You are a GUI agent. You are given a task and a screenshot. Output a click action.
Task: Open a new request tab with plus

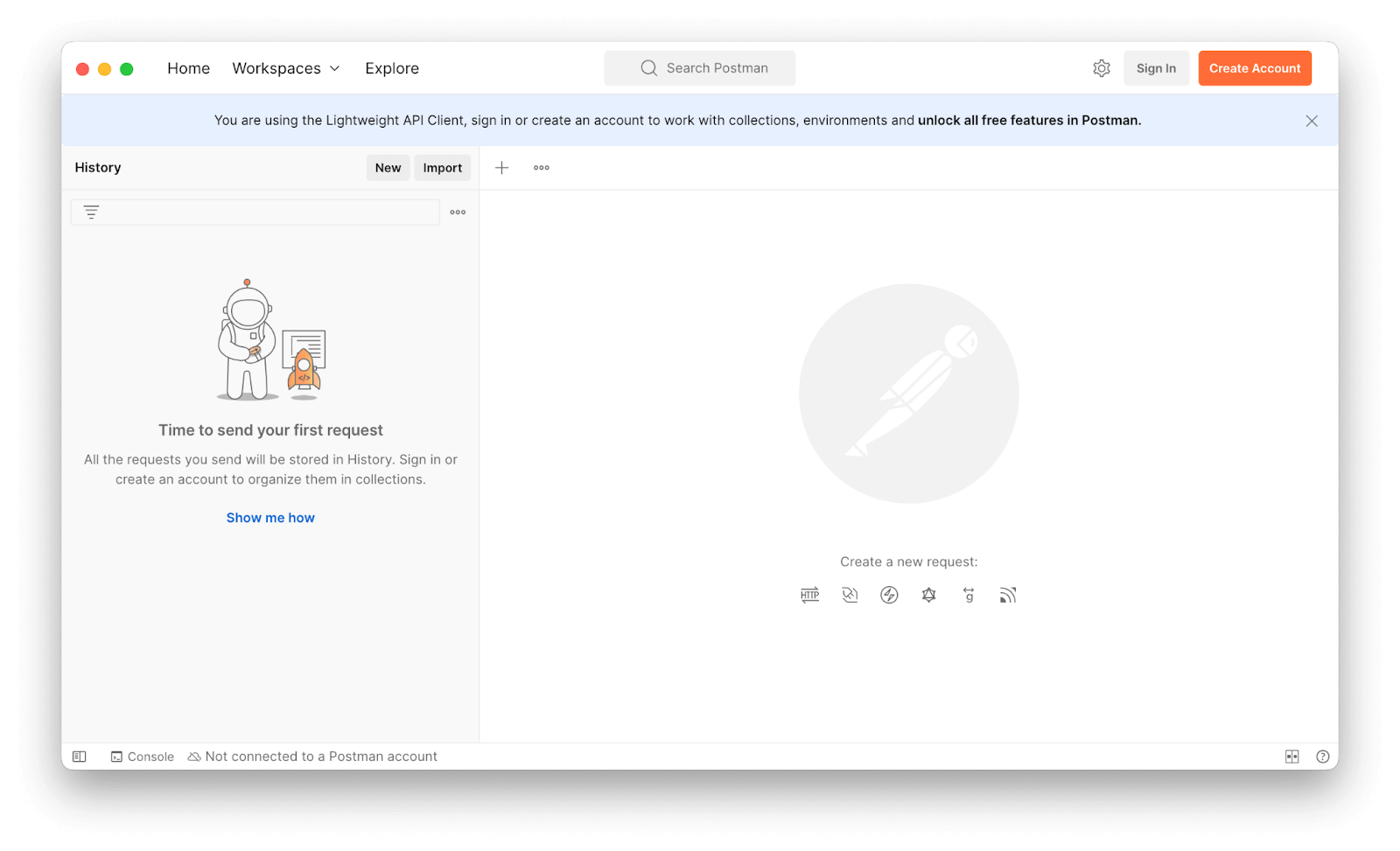(x=502, y=168)
